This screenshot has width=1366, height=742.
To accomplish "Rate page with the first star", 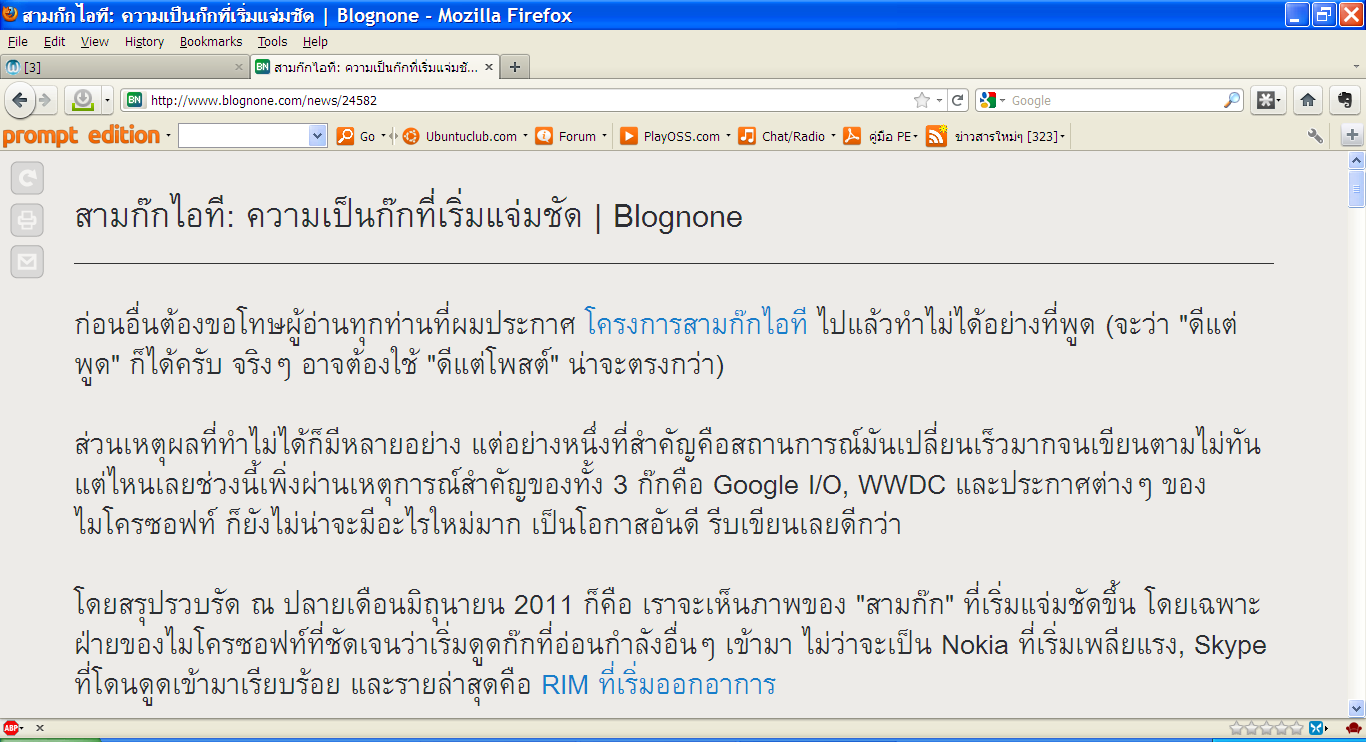I will click(x=1237, y=728).
